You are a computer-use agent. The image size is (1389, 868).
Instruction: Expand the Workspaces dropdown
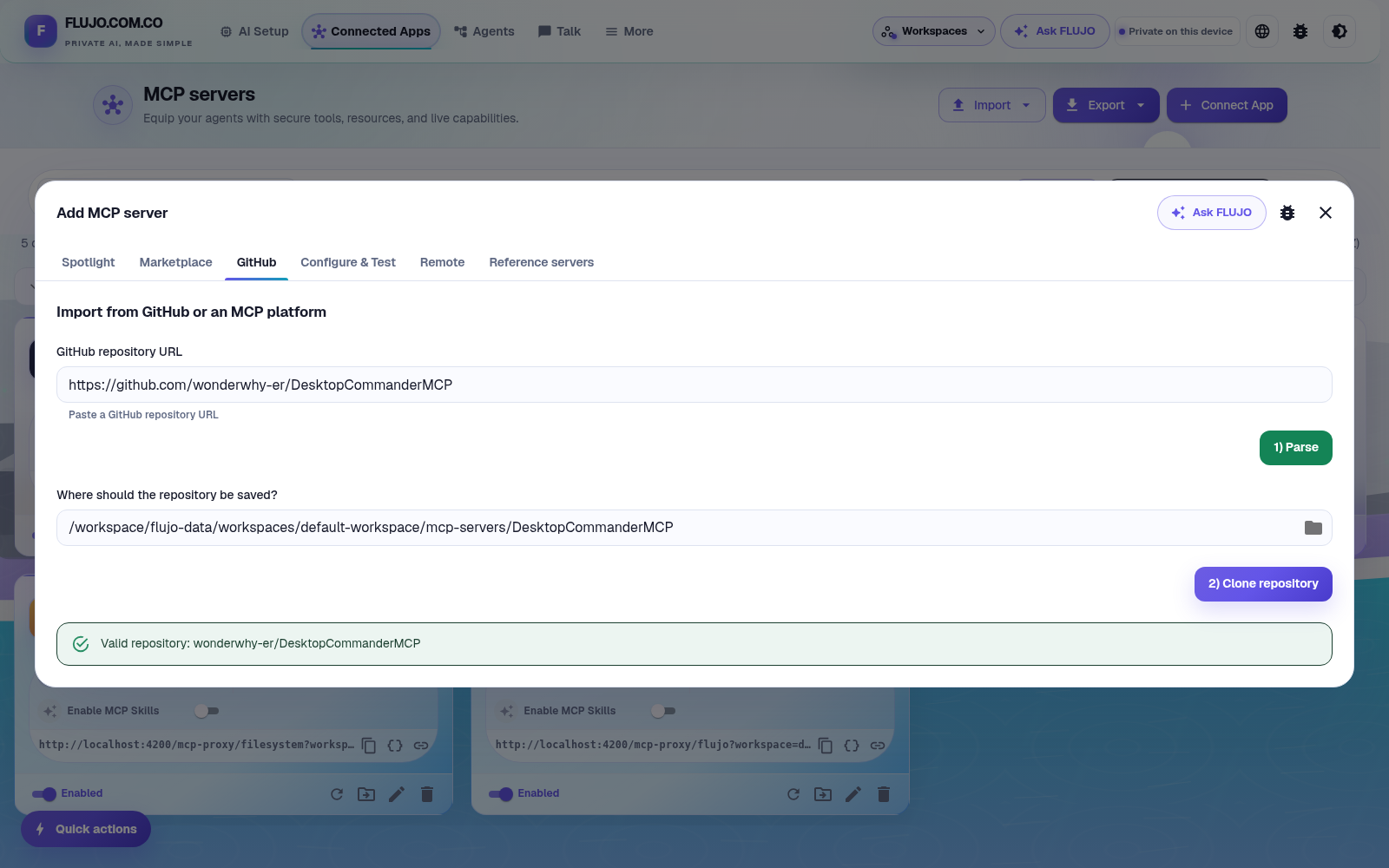tap(934, 31)
